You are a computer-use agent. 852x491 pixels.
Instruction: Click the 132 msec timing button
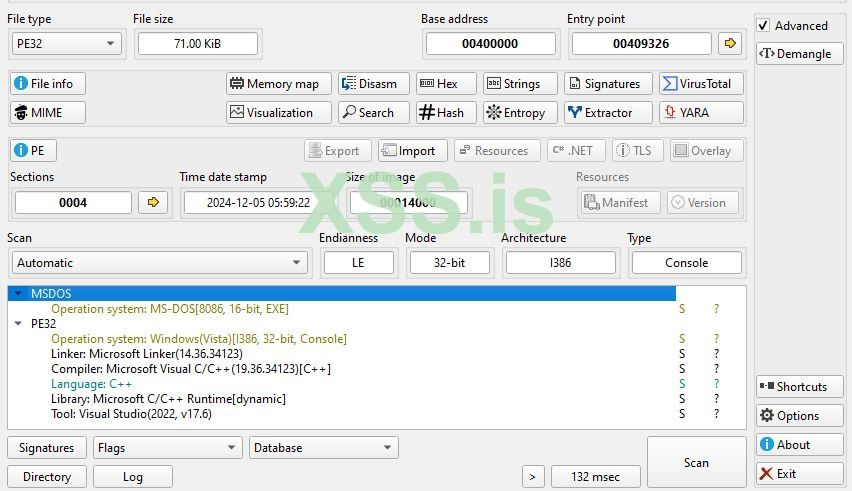(596, 477)
